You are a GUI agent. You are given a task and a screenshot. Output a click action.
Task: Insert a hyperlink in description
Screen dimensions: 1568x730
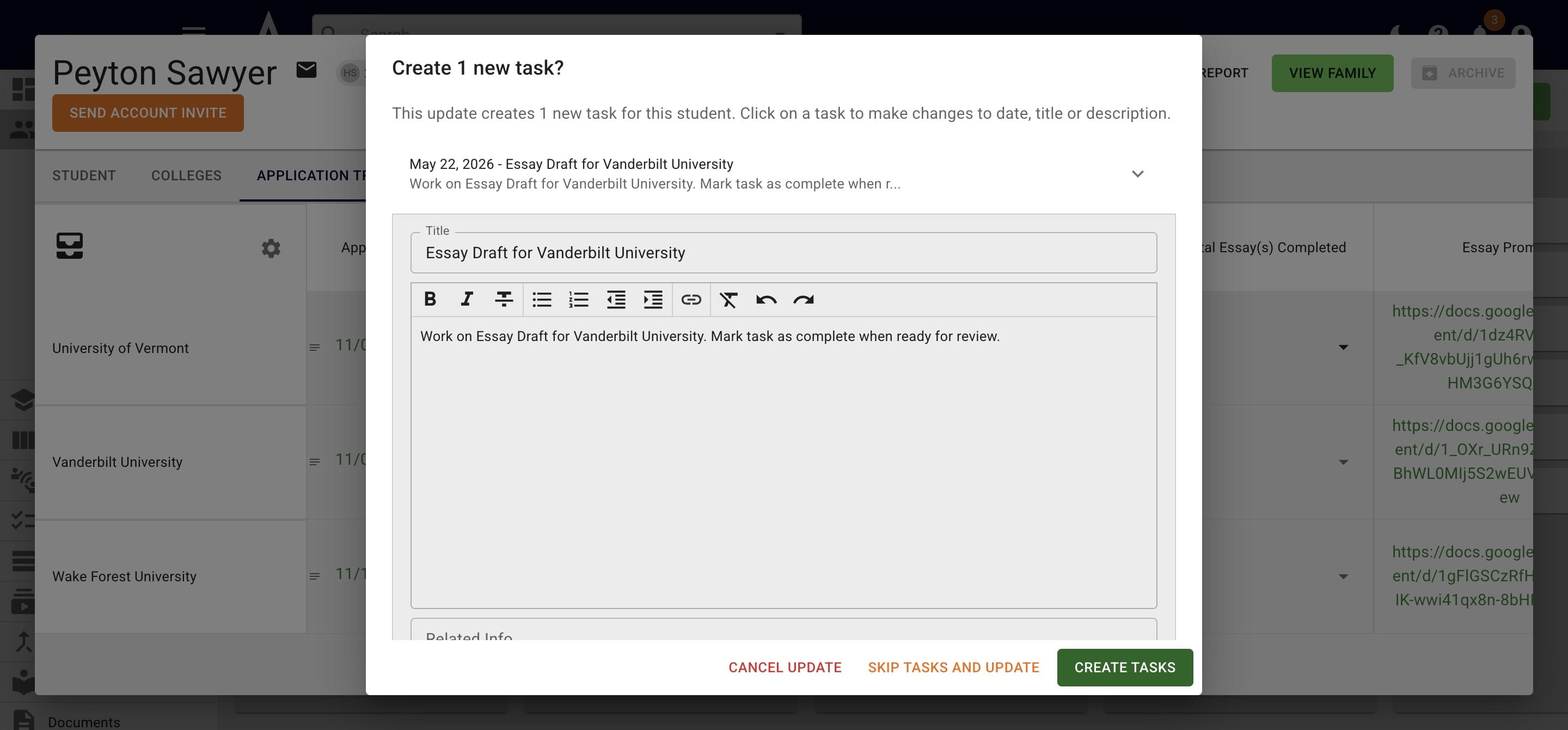691,299
